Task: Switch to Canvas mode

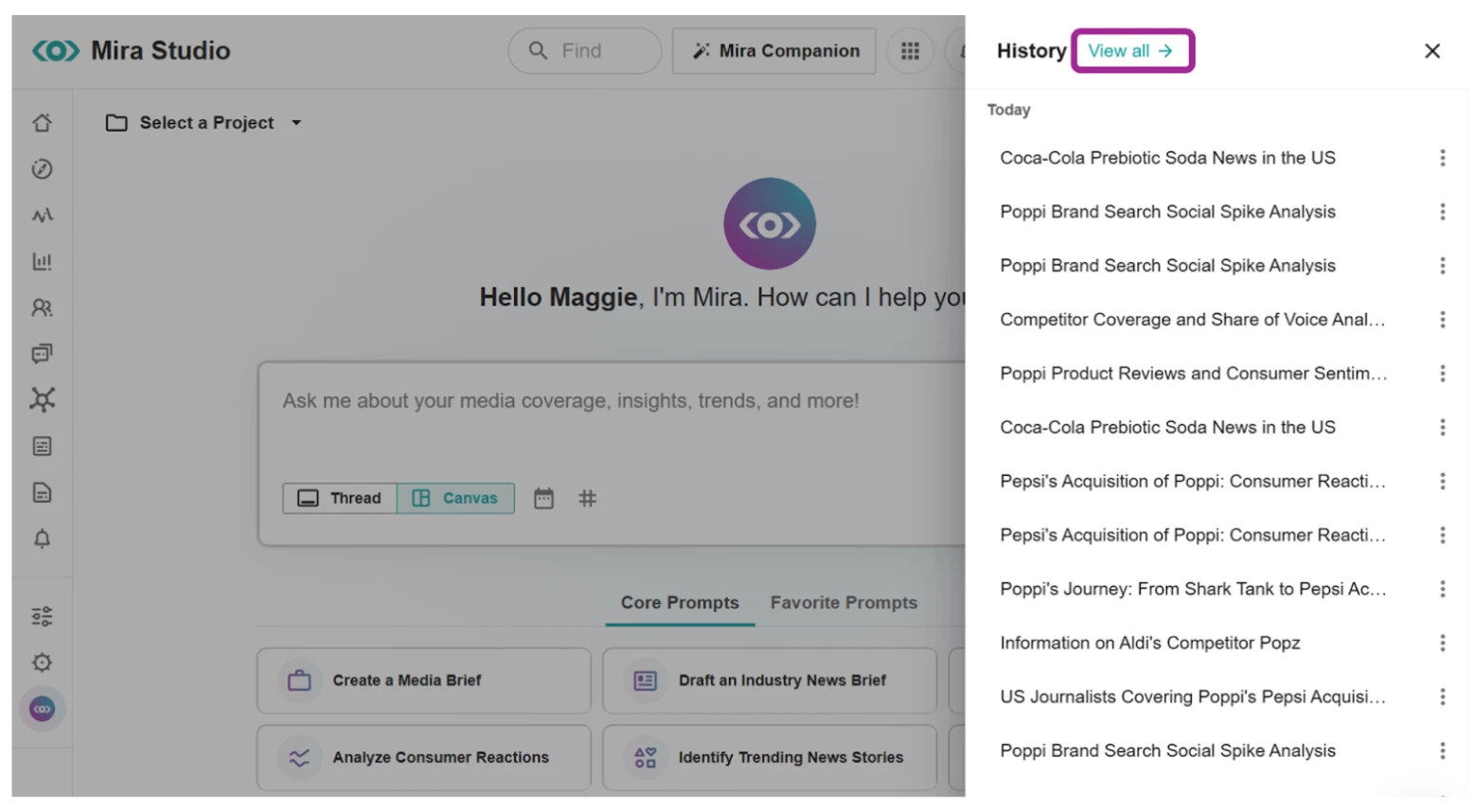Action: point(455,499)
